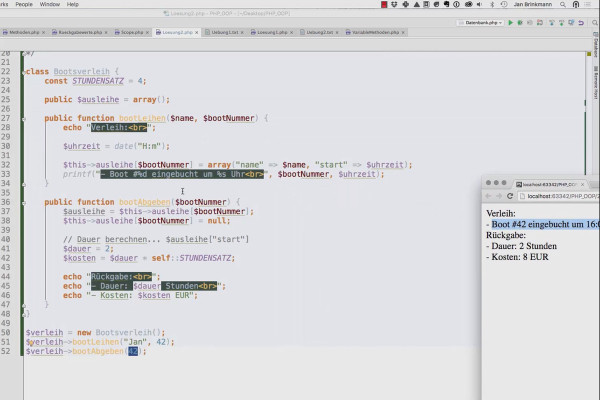Open the Window menu
Viewport: 600px width, 400px height.
tap(50, 4)
